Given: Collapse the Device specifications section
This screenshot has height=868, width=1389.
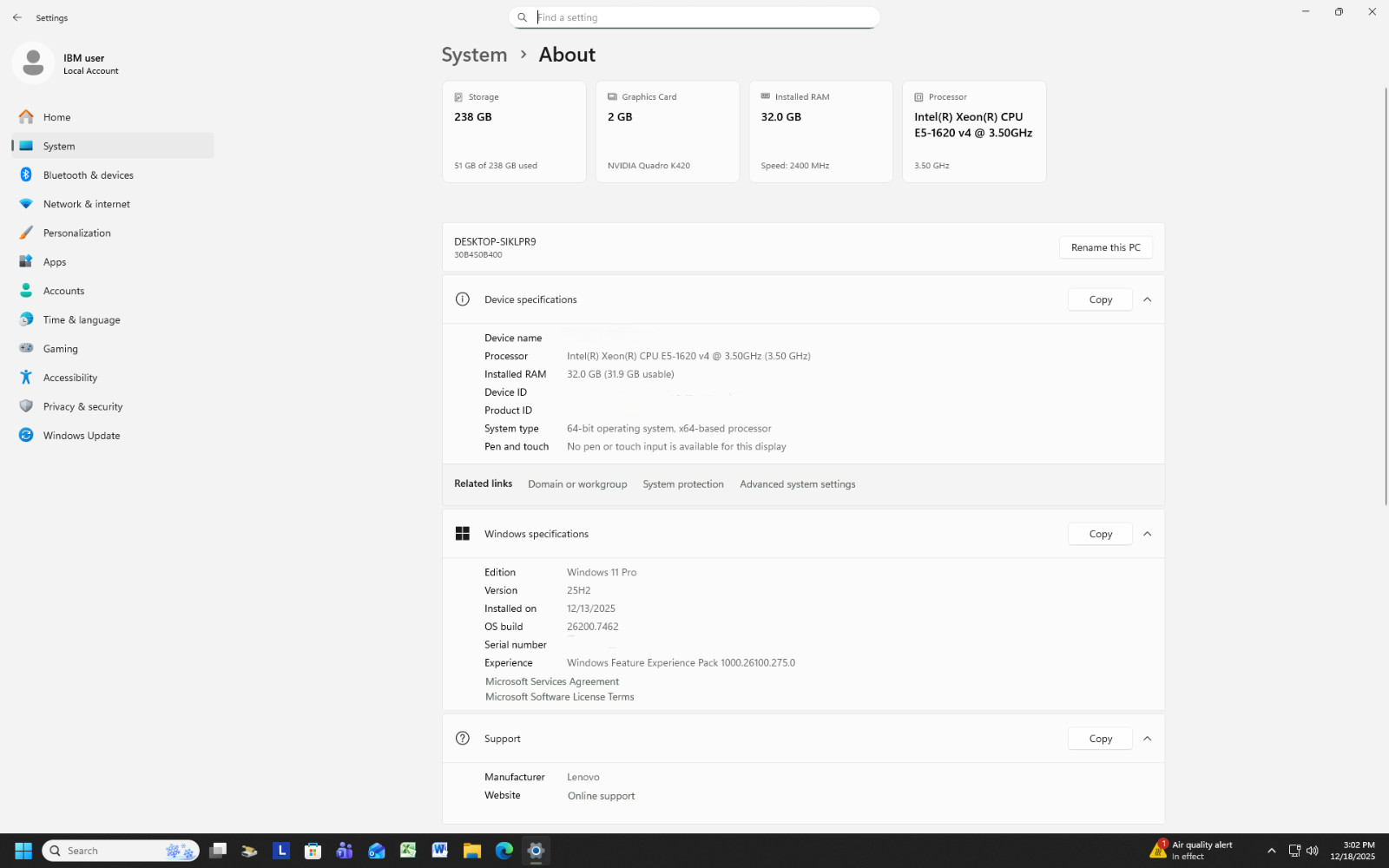Looking at the screenshot, I should 1147,299.
